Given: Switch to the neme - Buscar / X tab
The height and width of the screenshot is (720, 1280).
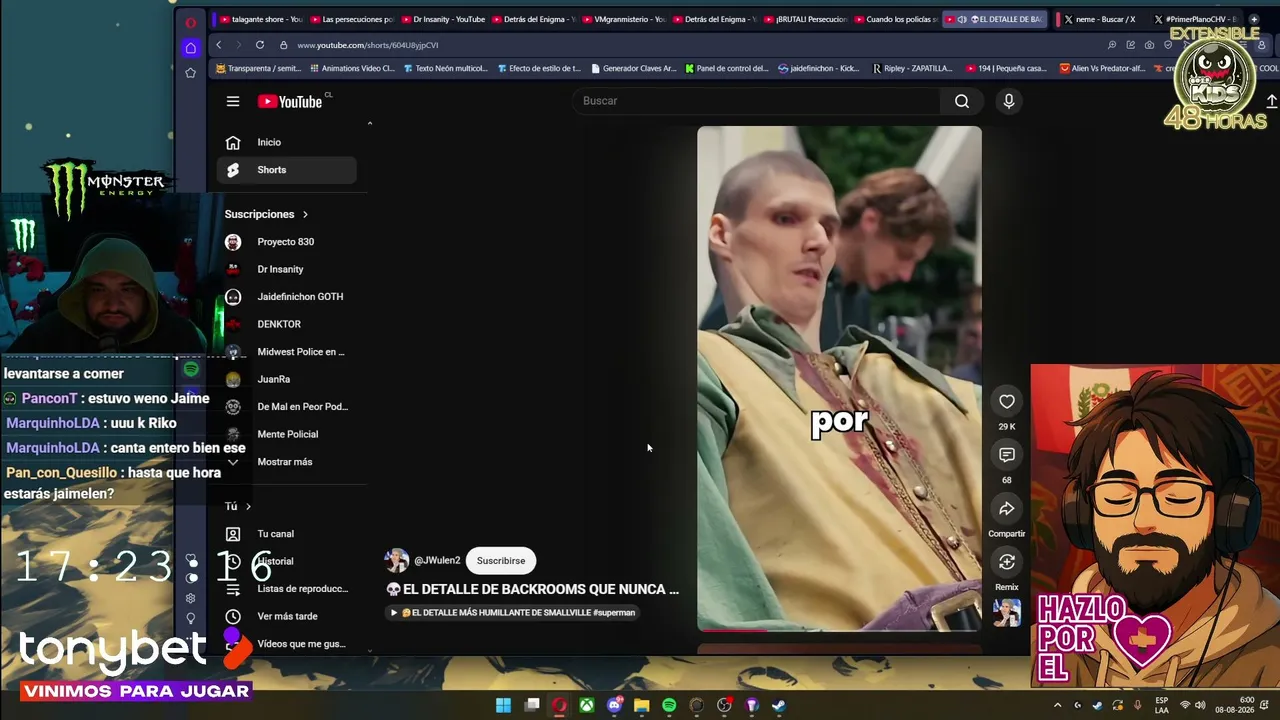Looking at the screenshot, I should [1100, 19].
